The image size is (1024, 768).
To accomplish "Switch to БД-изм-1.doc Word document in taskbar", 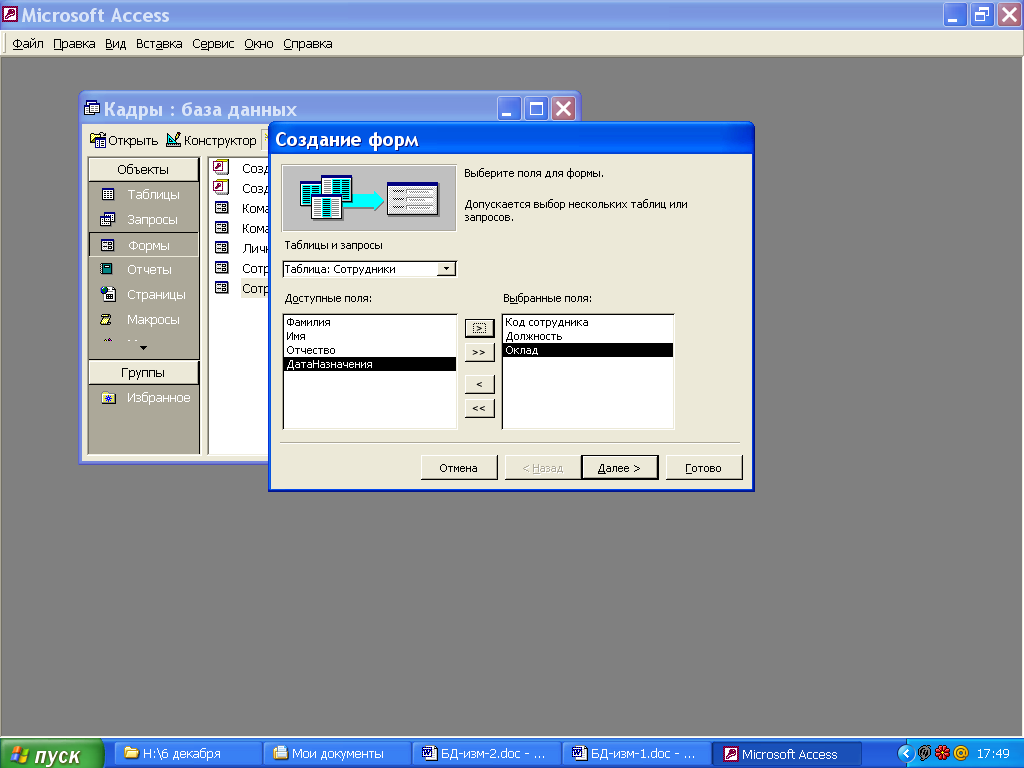I will (636, 754).
